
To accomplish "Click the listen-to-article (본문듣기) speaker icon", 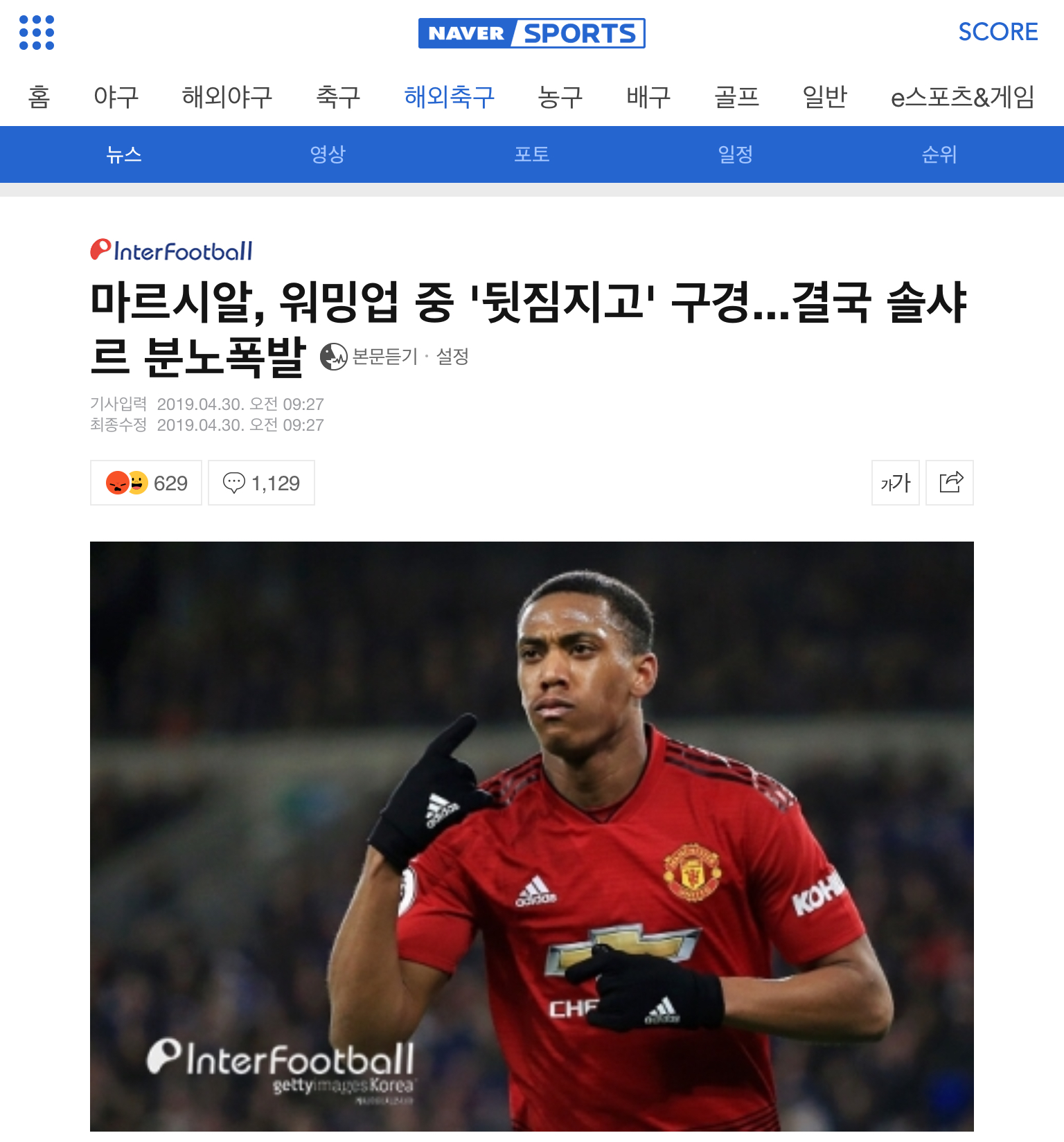I will [334, 357].
